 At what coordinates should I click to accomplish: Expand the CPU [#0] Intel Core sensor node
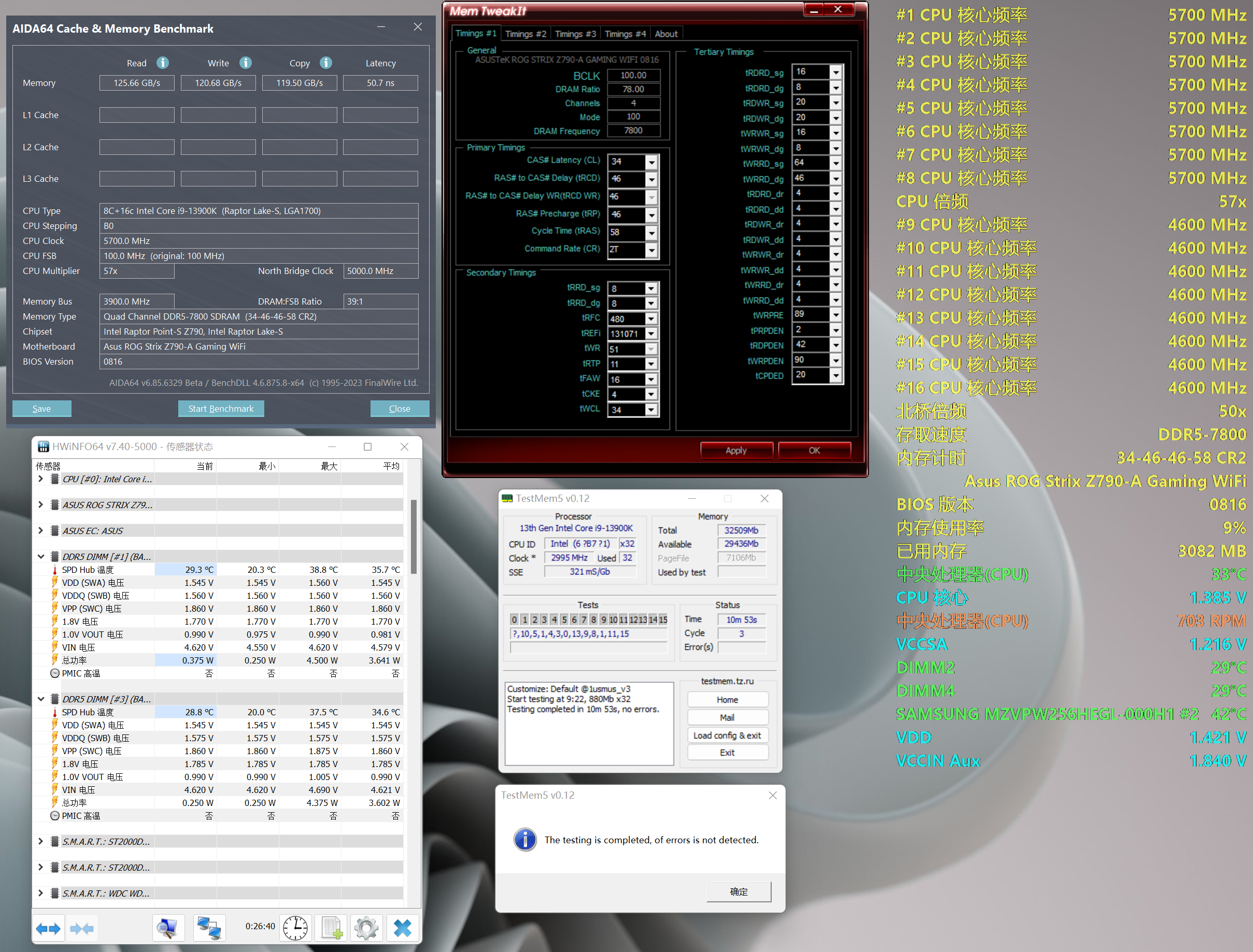point(41,479)
